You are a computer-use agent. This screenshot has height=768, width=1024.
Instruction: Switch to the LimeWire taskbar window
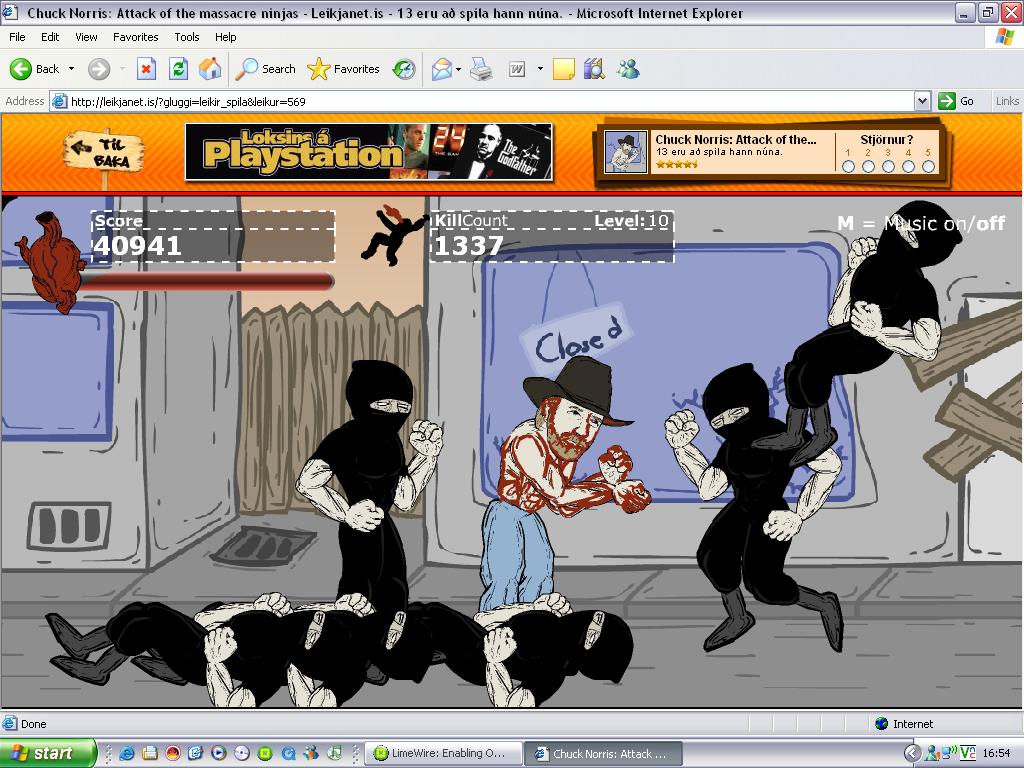(443, 753)
